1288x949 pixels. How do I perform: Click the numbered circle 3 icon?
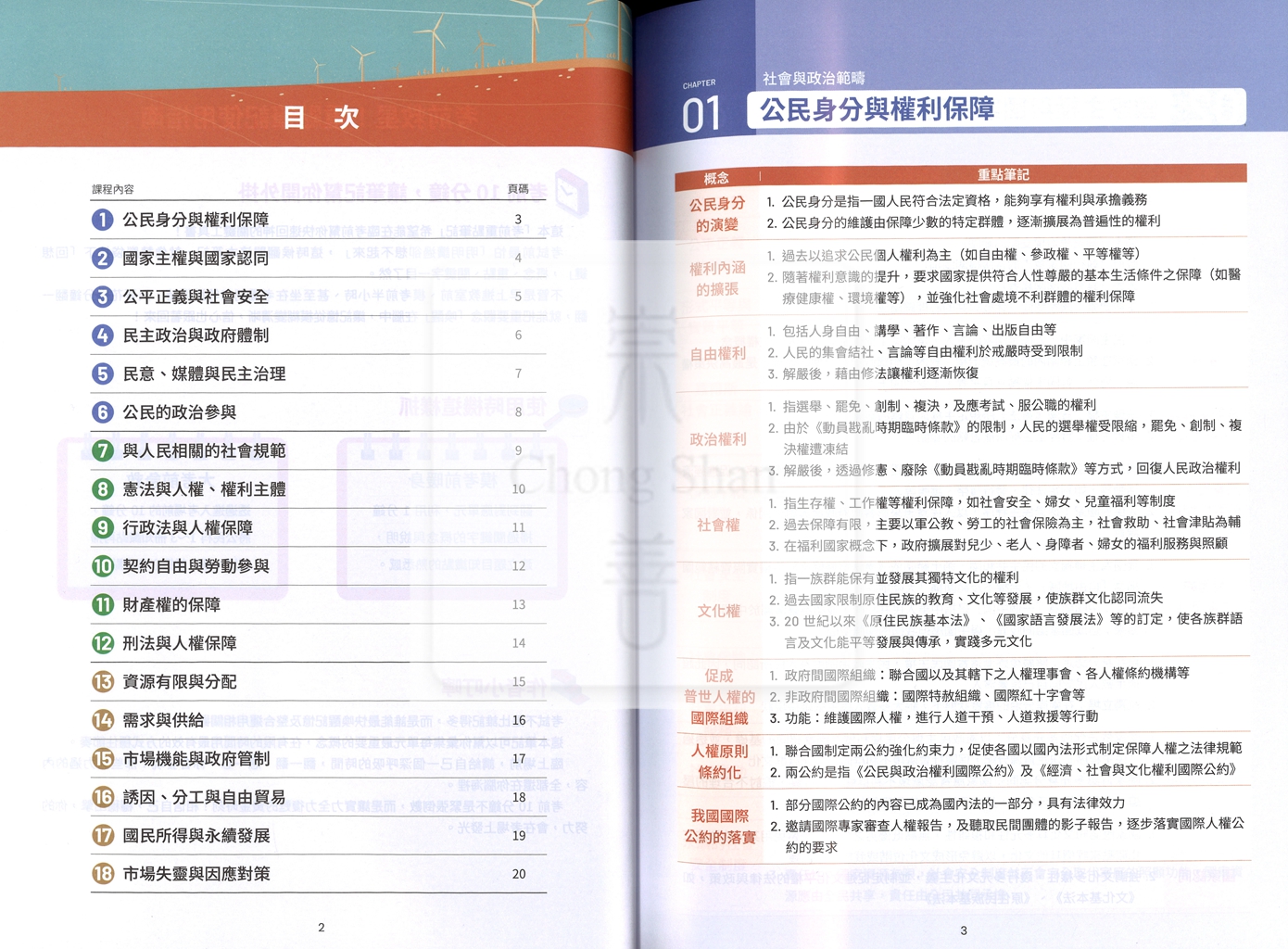103,297
